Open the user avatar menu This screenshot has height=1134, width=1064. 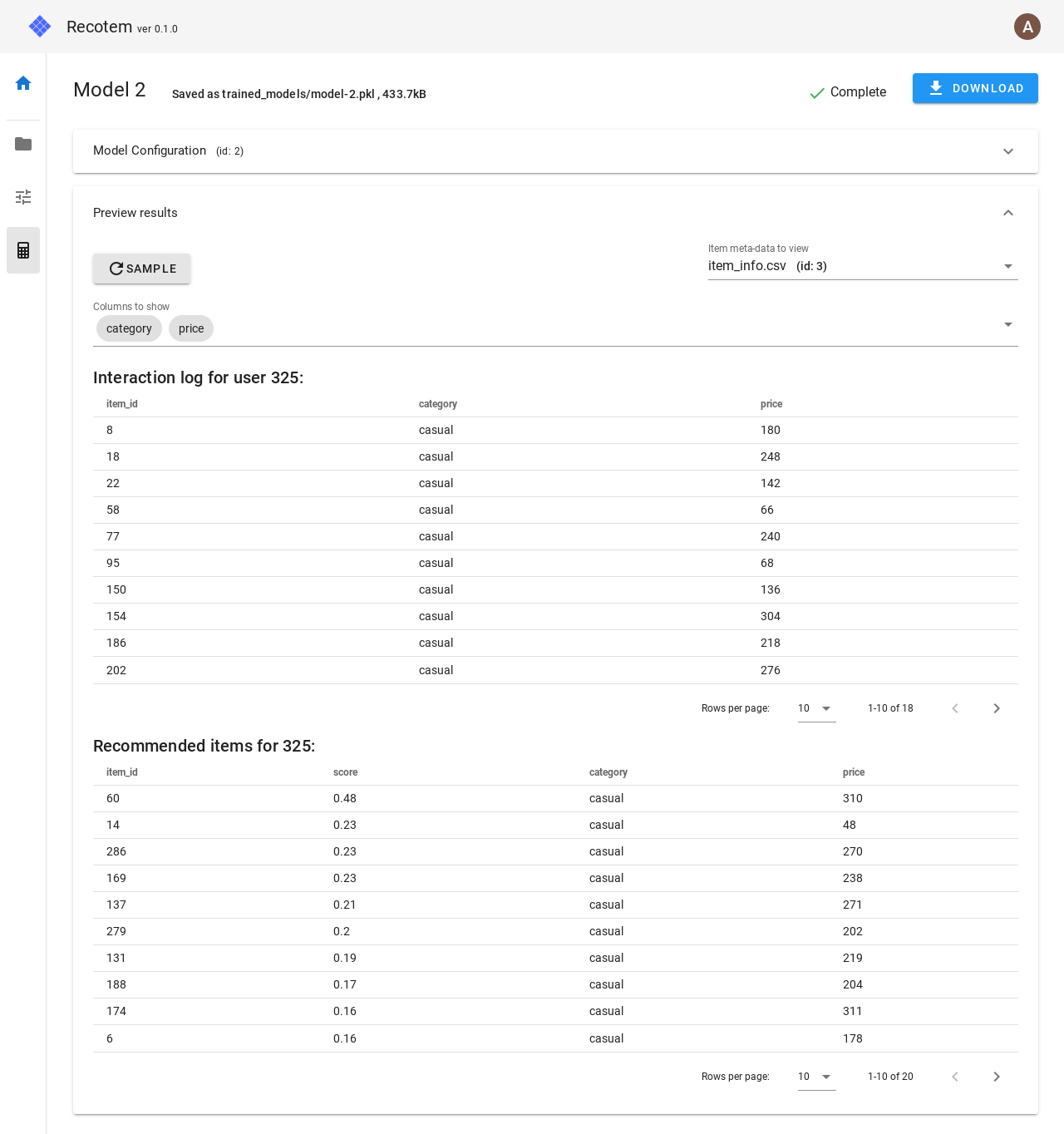[x=1027, y=27]
